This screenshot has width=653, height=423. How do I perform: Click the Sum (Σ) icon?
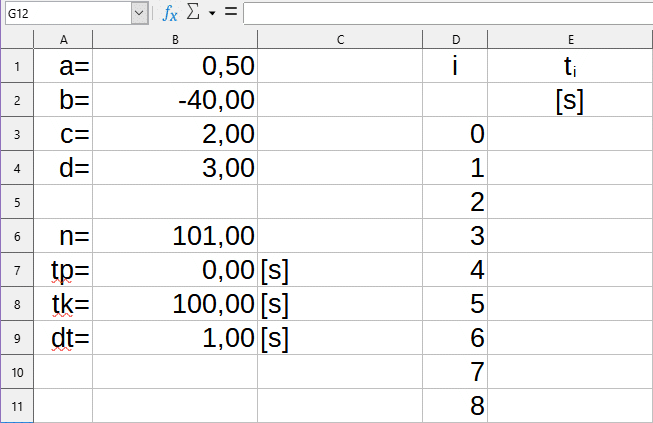pos(193,13)
